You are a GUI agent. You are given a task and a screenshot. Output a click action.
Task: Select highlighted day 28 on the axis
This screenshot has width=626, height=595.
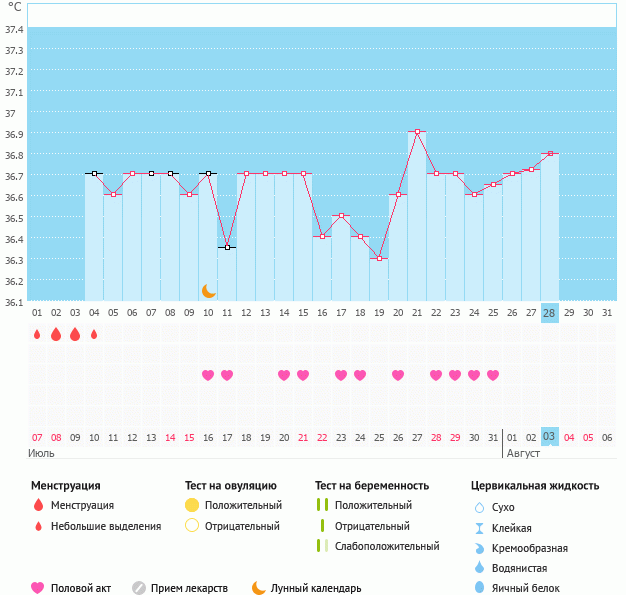pos(549,313)
